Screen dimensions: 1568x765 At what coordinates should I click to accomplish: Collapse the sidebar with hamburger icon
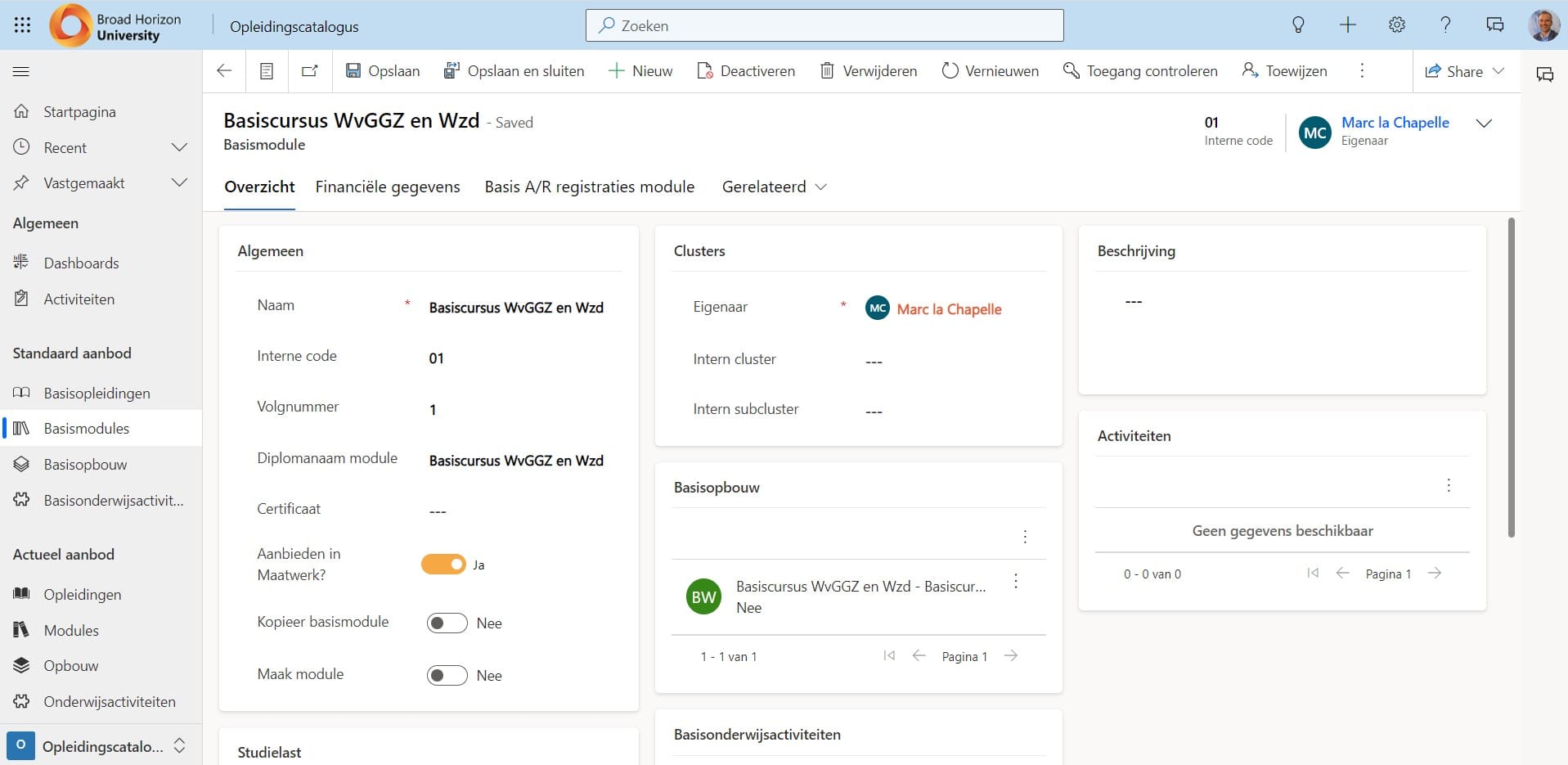tap(21, 71)
